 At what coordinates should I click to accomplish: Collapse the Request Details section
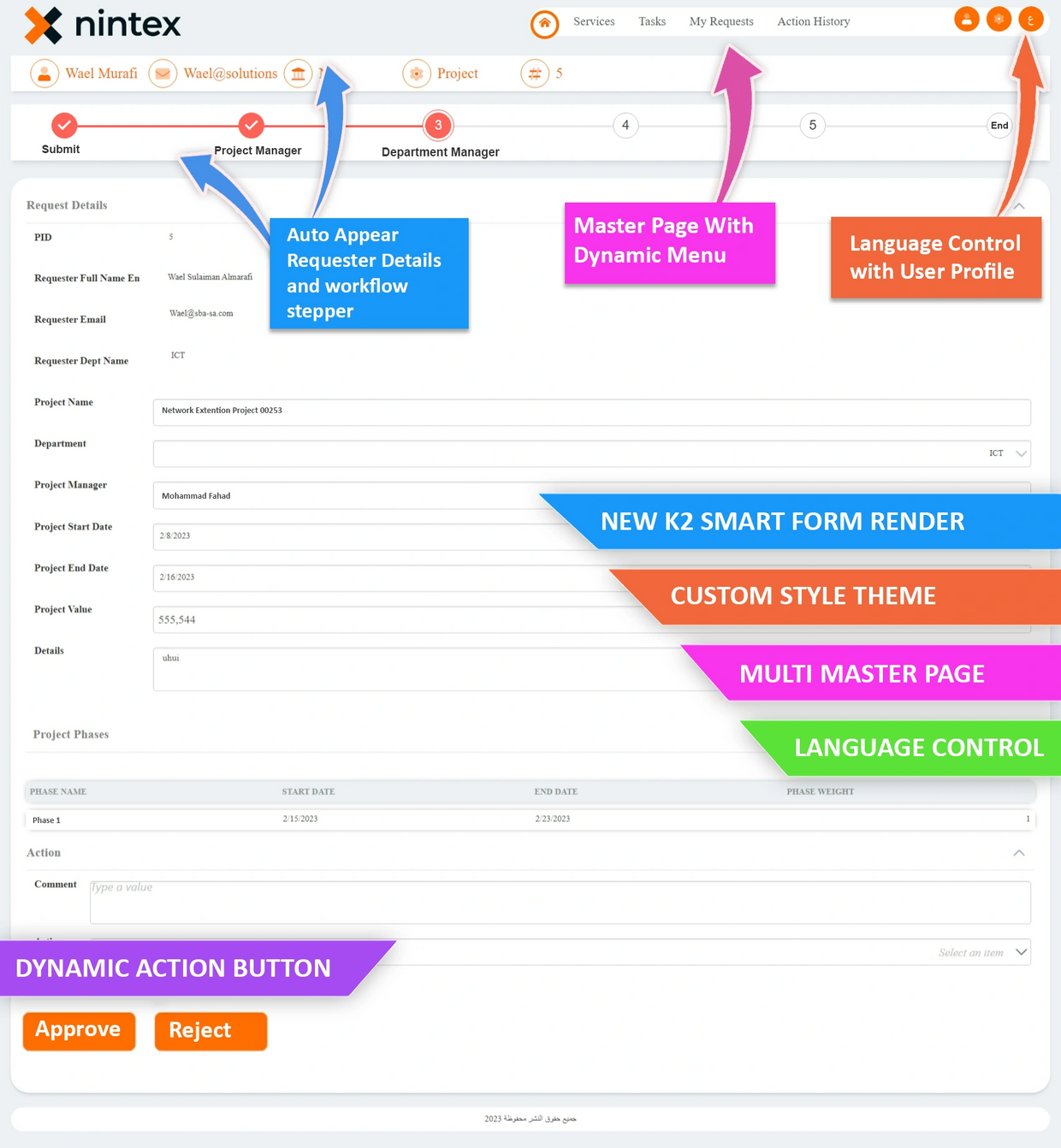pos(1019,206)
